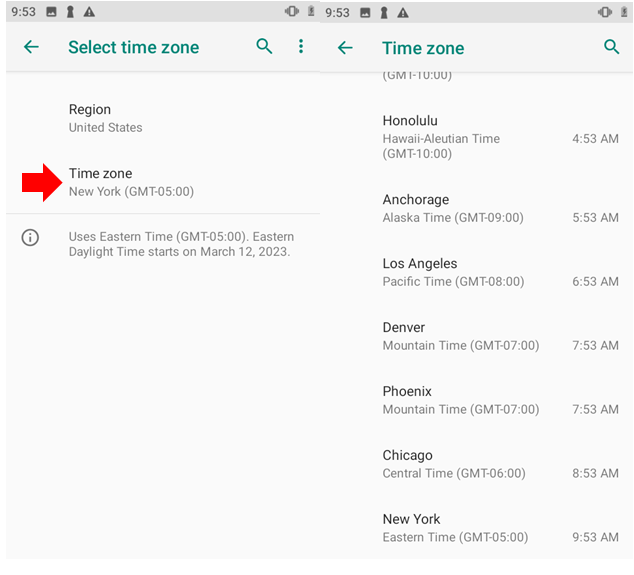The height and width of the screenshot is (575, 634).
Task: Choose Denver Mountain Time
Action: tap(476, 336)
